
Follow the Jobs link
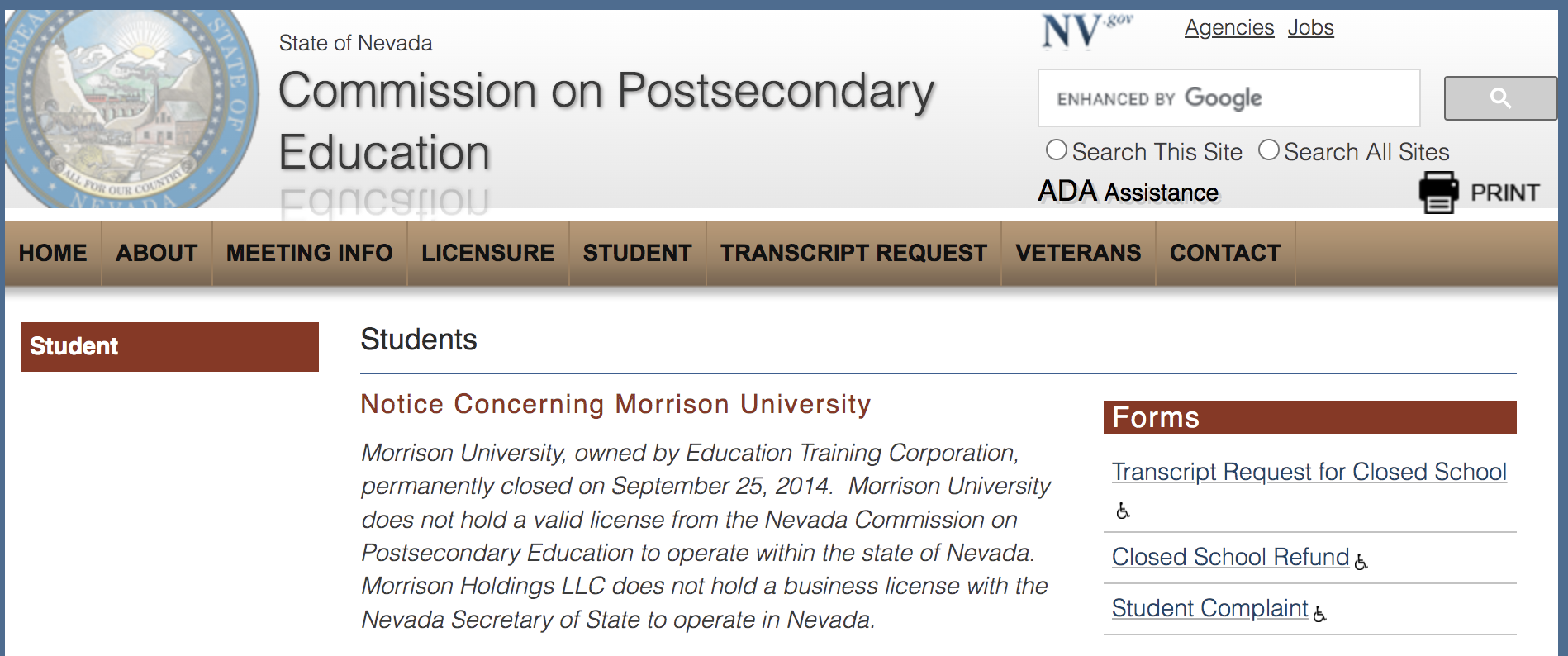(1310, 28)
